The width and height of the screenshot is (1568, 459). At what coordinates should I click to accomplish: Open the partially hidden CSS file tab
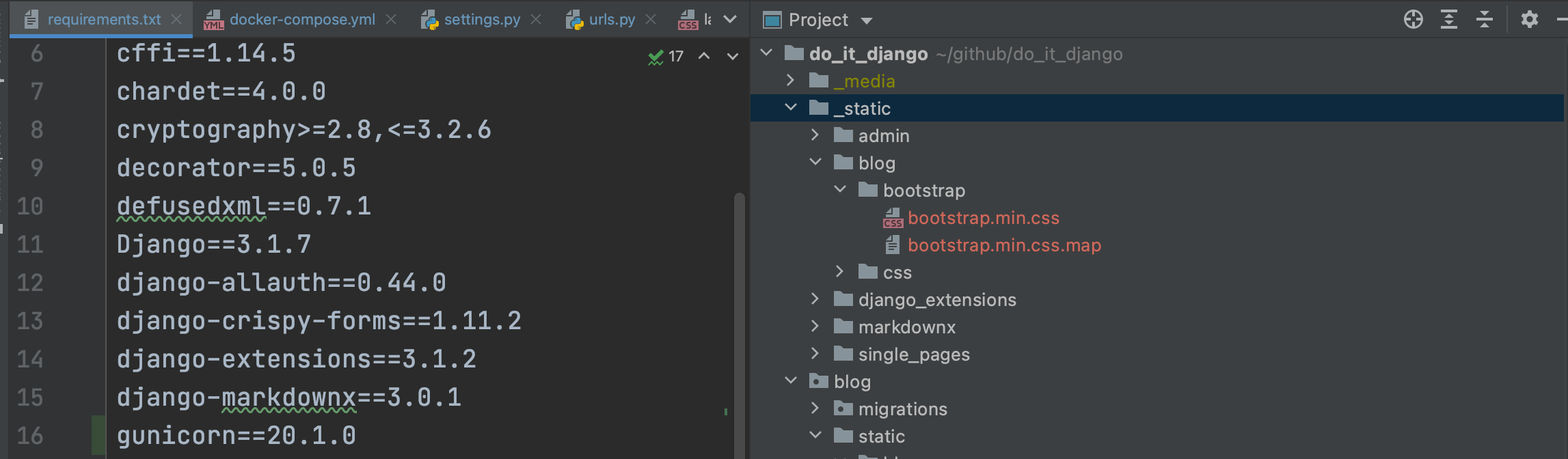point(694,20)
